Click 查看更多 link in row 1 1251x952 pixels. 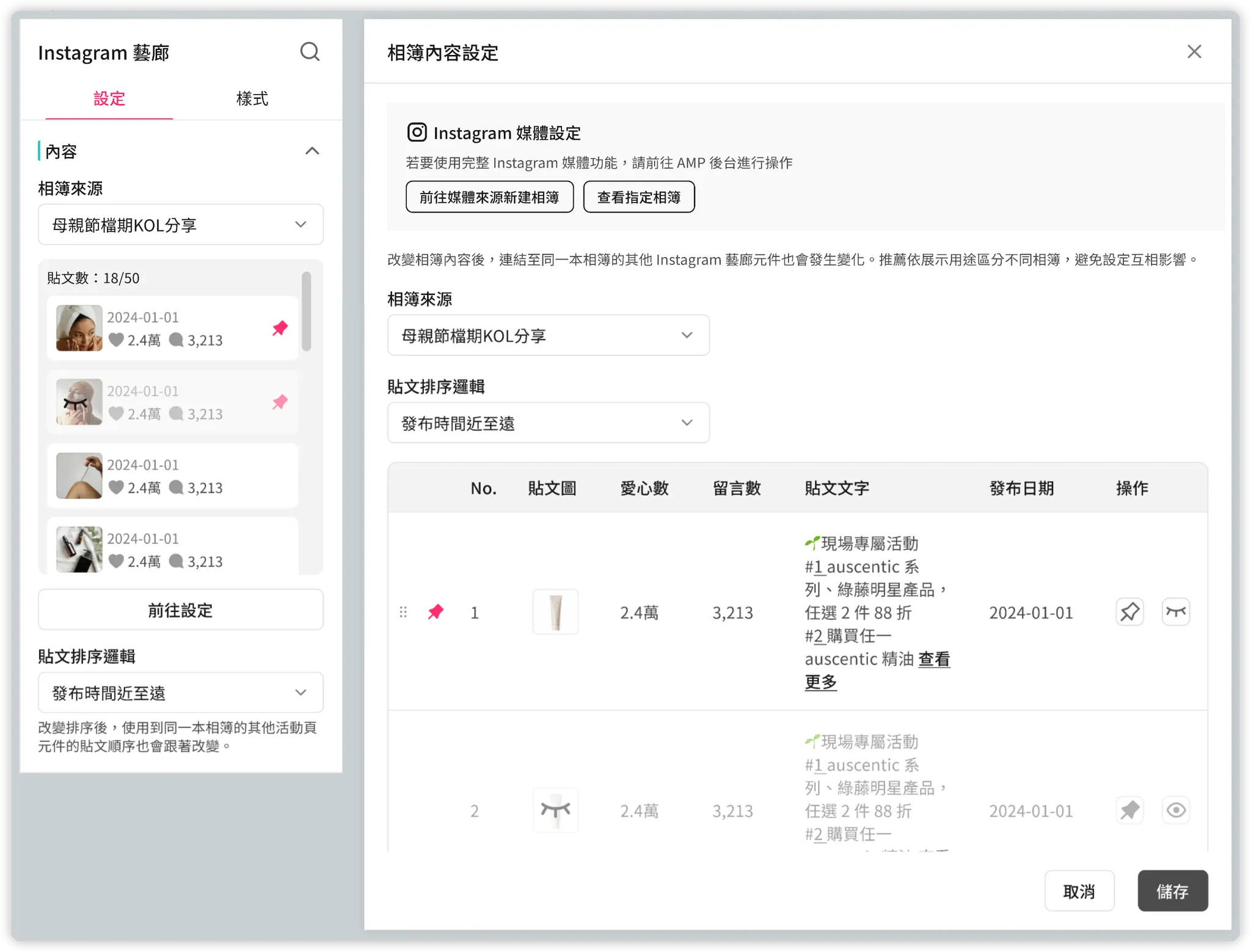pyautogui.click(x=933, y=659)
